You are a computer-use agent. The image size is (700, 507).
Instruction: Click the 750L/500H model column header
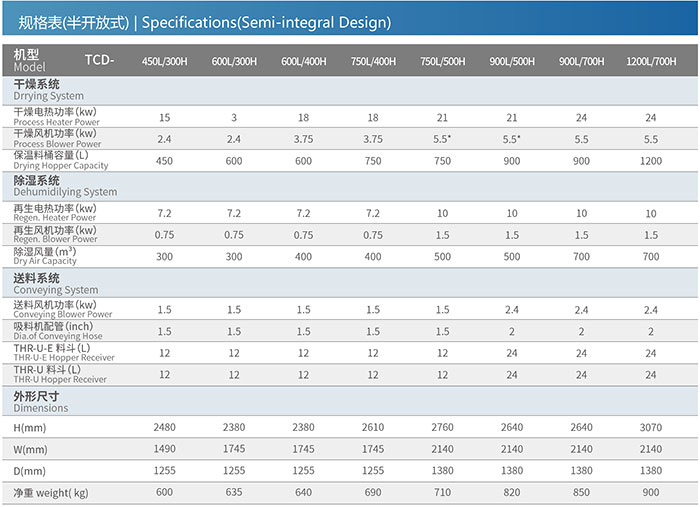(442, 61)
